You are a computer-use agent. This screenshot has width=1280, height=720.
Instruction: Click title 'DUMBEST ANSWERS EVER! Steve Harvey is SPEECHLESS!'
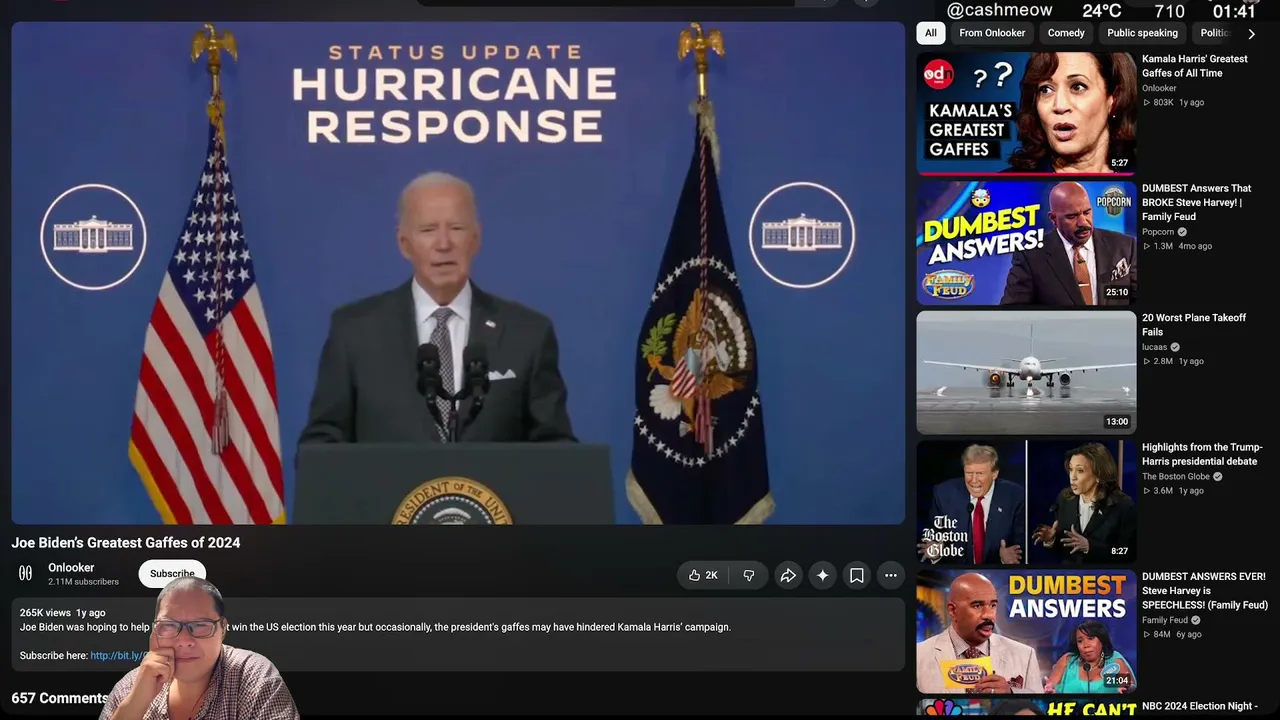tap(1205, 591)
